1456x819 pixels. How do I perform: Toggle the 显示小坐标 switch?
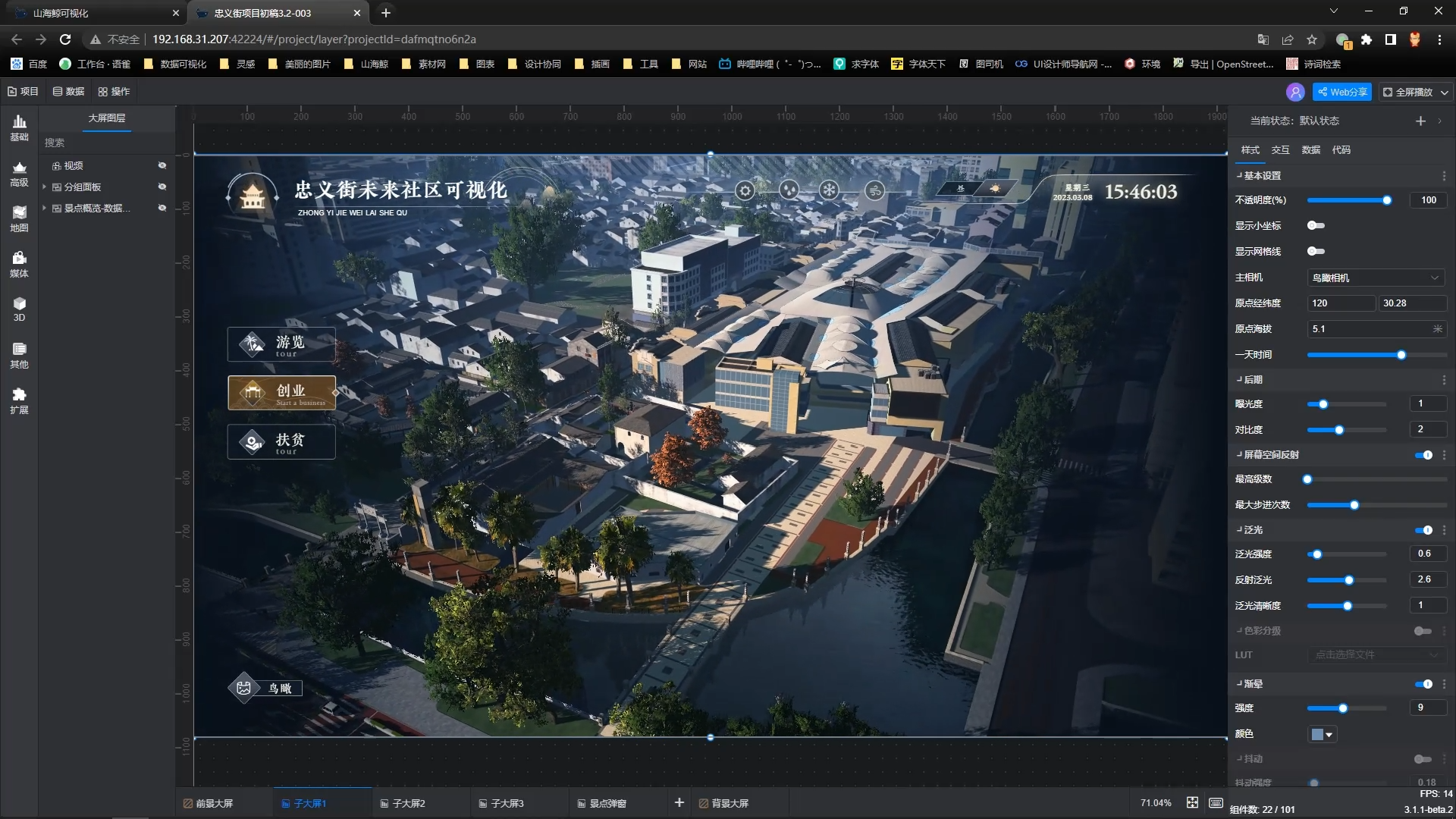point(1316,225)
